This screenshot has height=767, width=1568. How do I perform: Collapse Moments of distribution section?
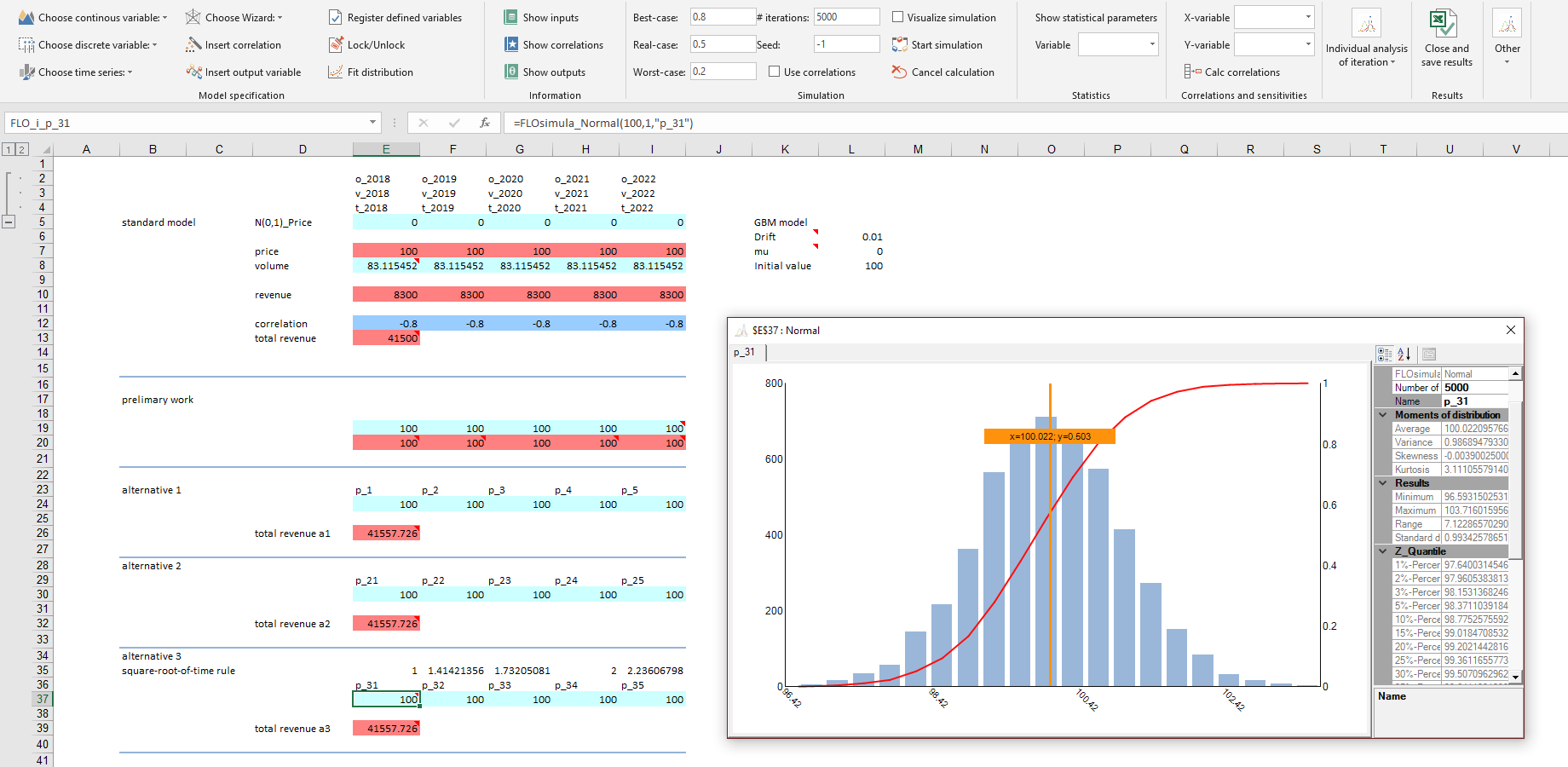1383,415
